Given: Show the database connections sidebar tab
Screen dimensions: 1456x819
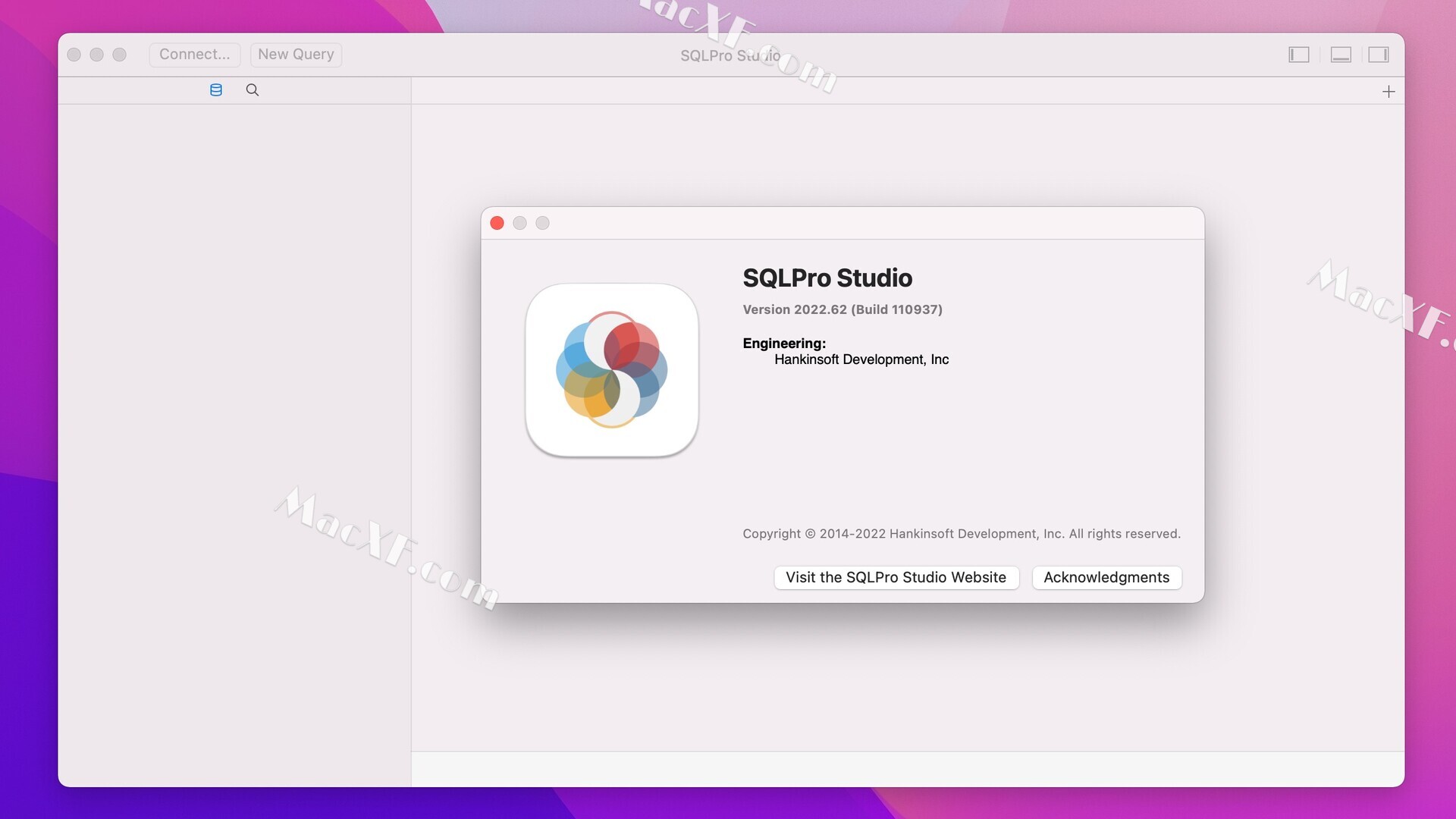Looking at the screenshot, I should click(216, 90).
